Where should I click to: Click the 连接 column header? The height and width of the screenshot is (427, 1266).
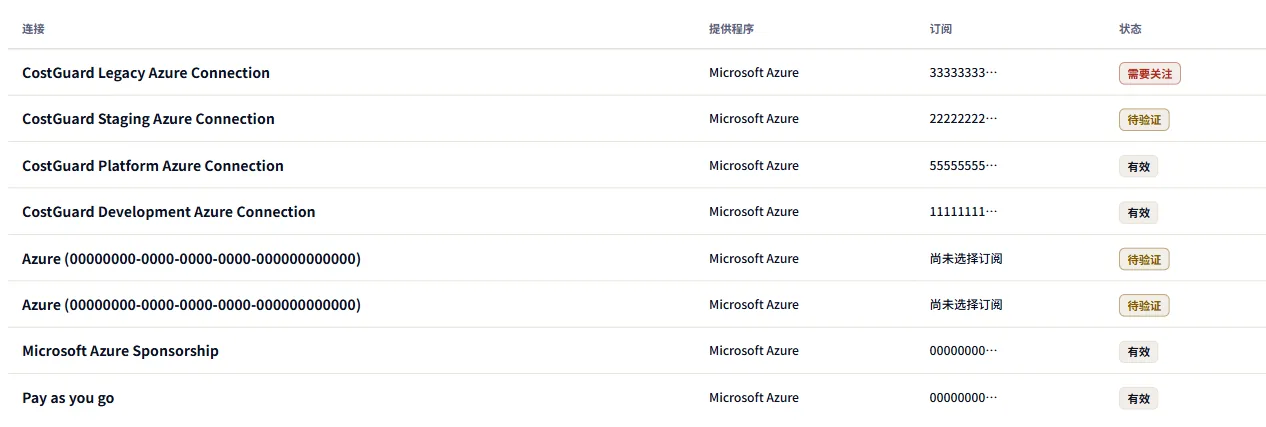point(33,29)
